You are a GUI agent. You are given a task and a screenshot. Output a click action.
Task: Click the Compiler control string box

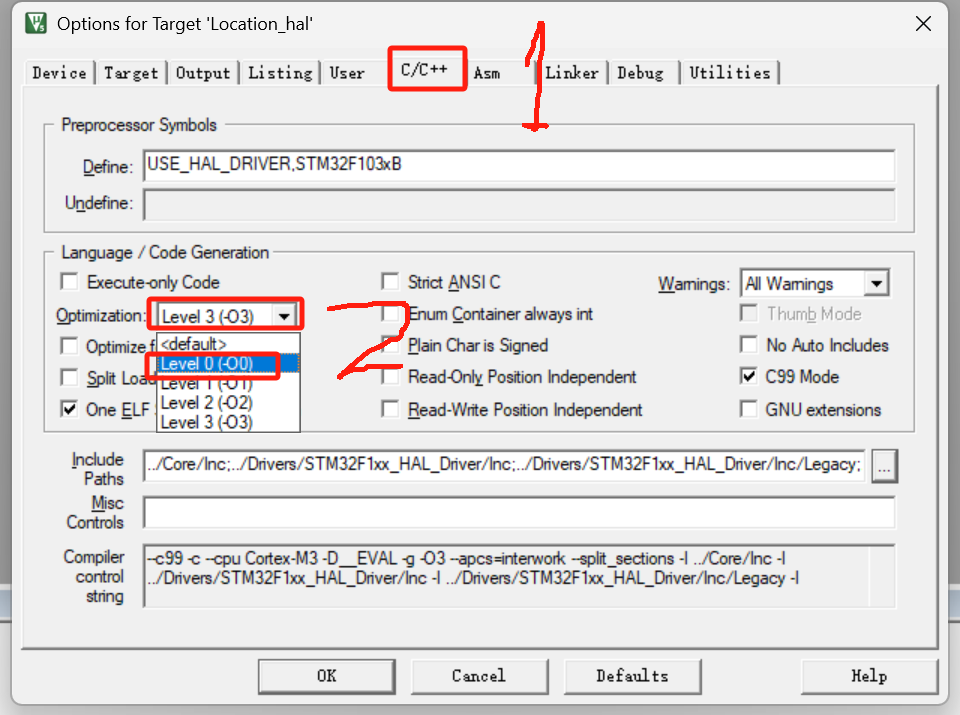pos(519,575)
